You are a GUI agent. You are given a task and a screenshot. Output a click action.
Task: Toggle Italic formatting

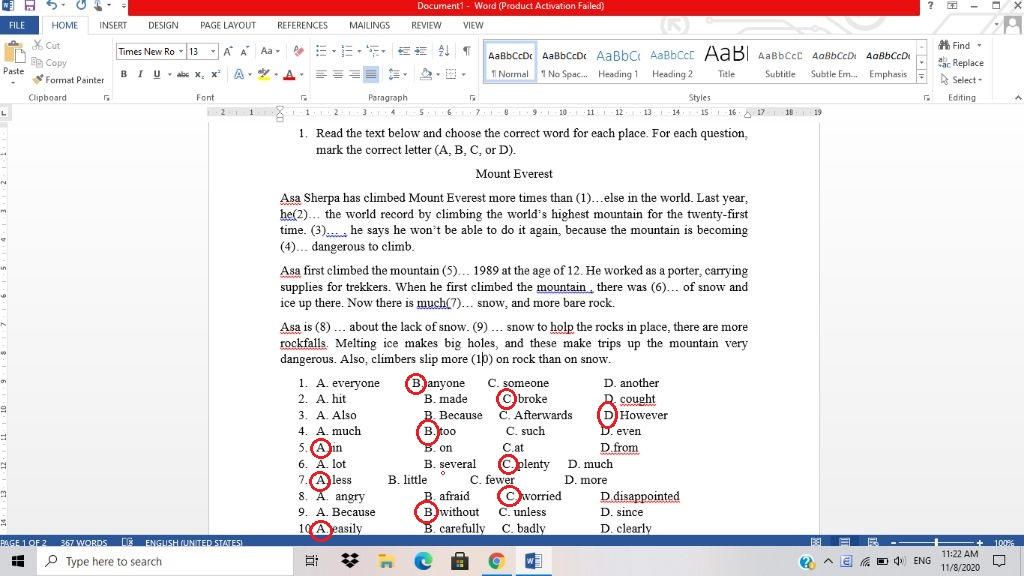pyautogui.click(x=140, y=74)
